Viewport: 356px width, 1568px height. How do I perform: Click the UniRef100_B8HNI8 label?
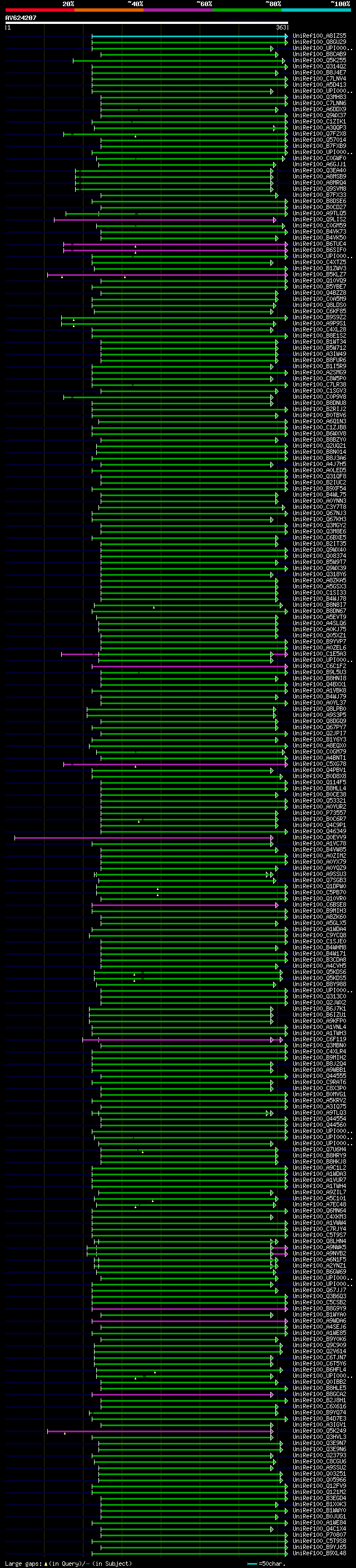[x=319, y=678]
